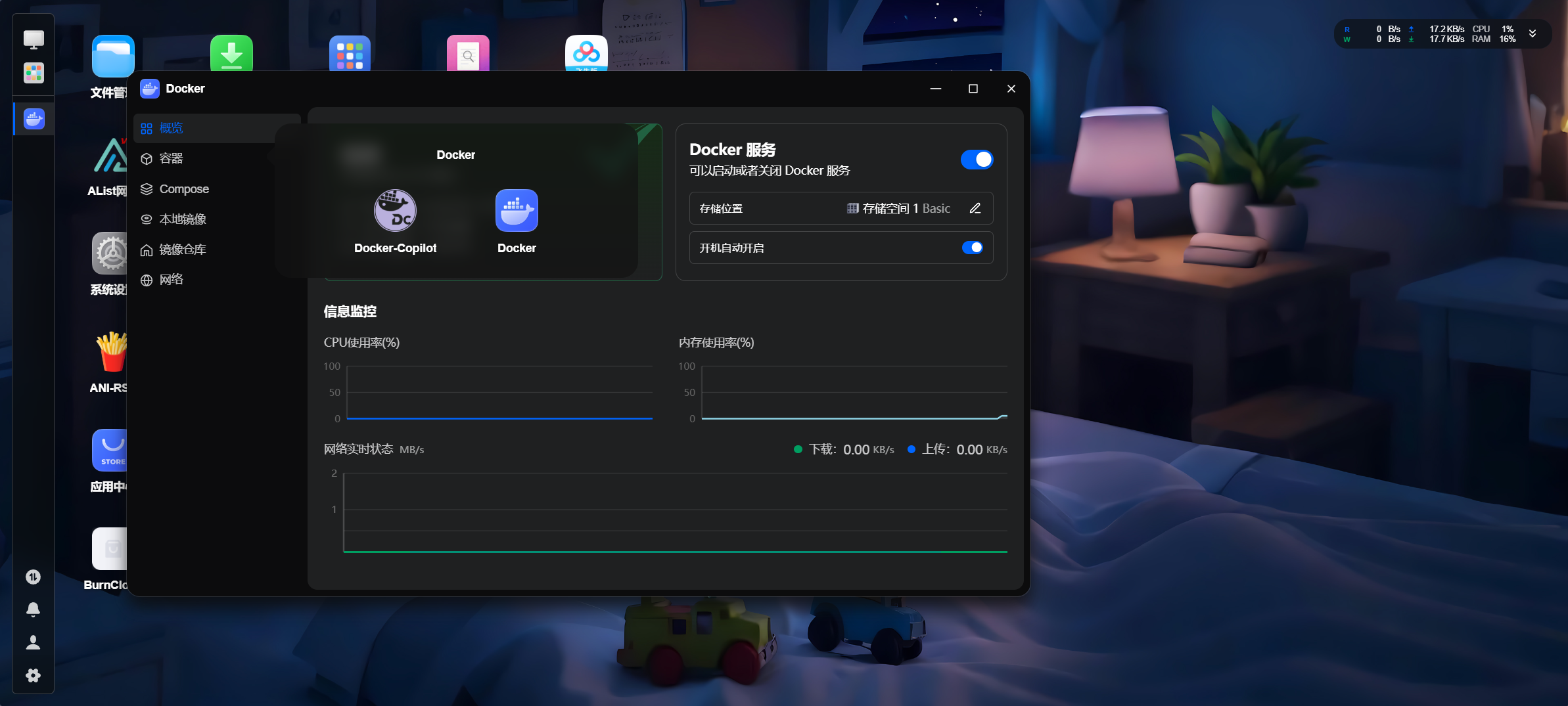Open the colorful app launcher grid in the dock
This screenshot has width=1568, height=706.
coord(34,72)
